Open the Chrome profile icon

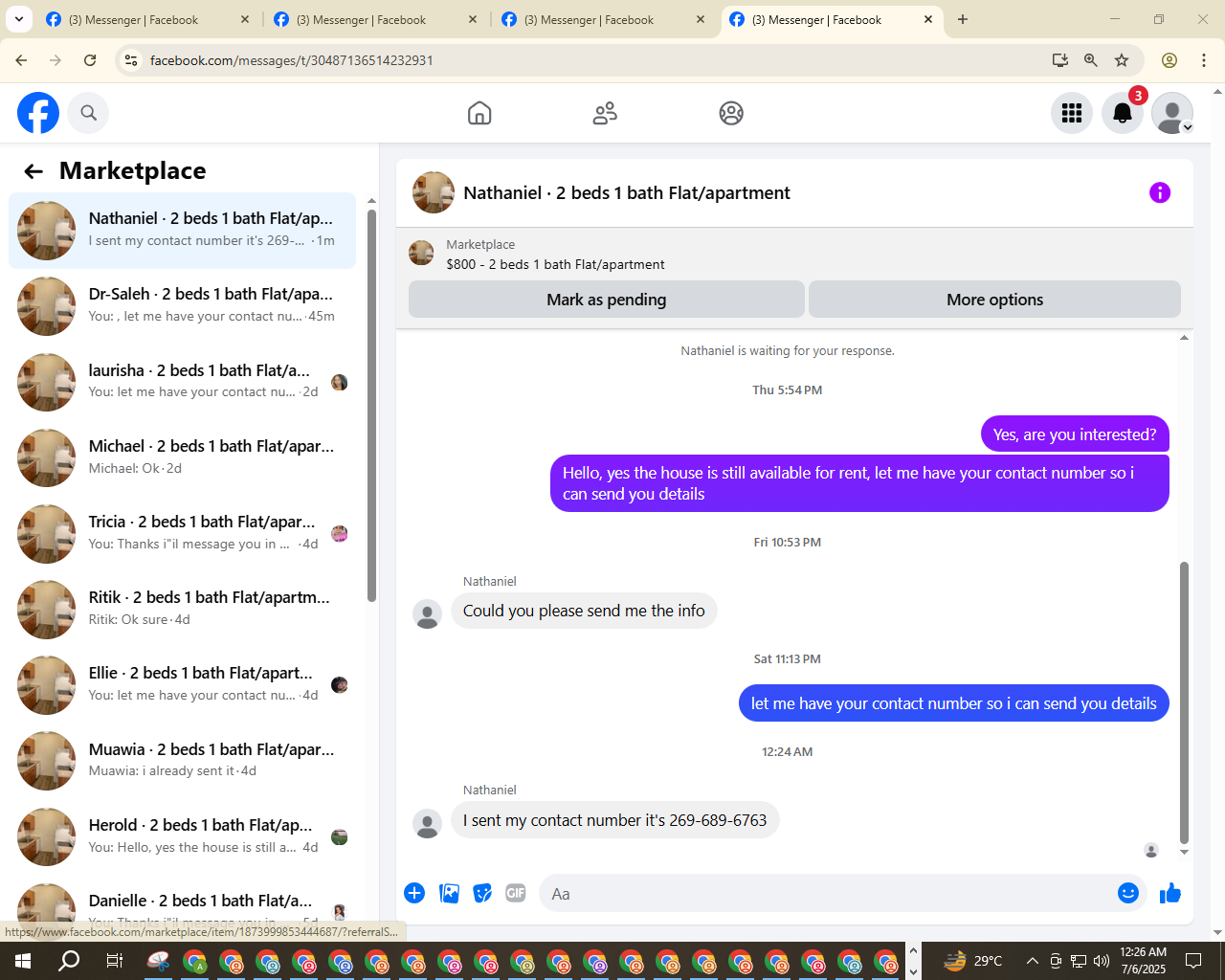point(1169,60)
